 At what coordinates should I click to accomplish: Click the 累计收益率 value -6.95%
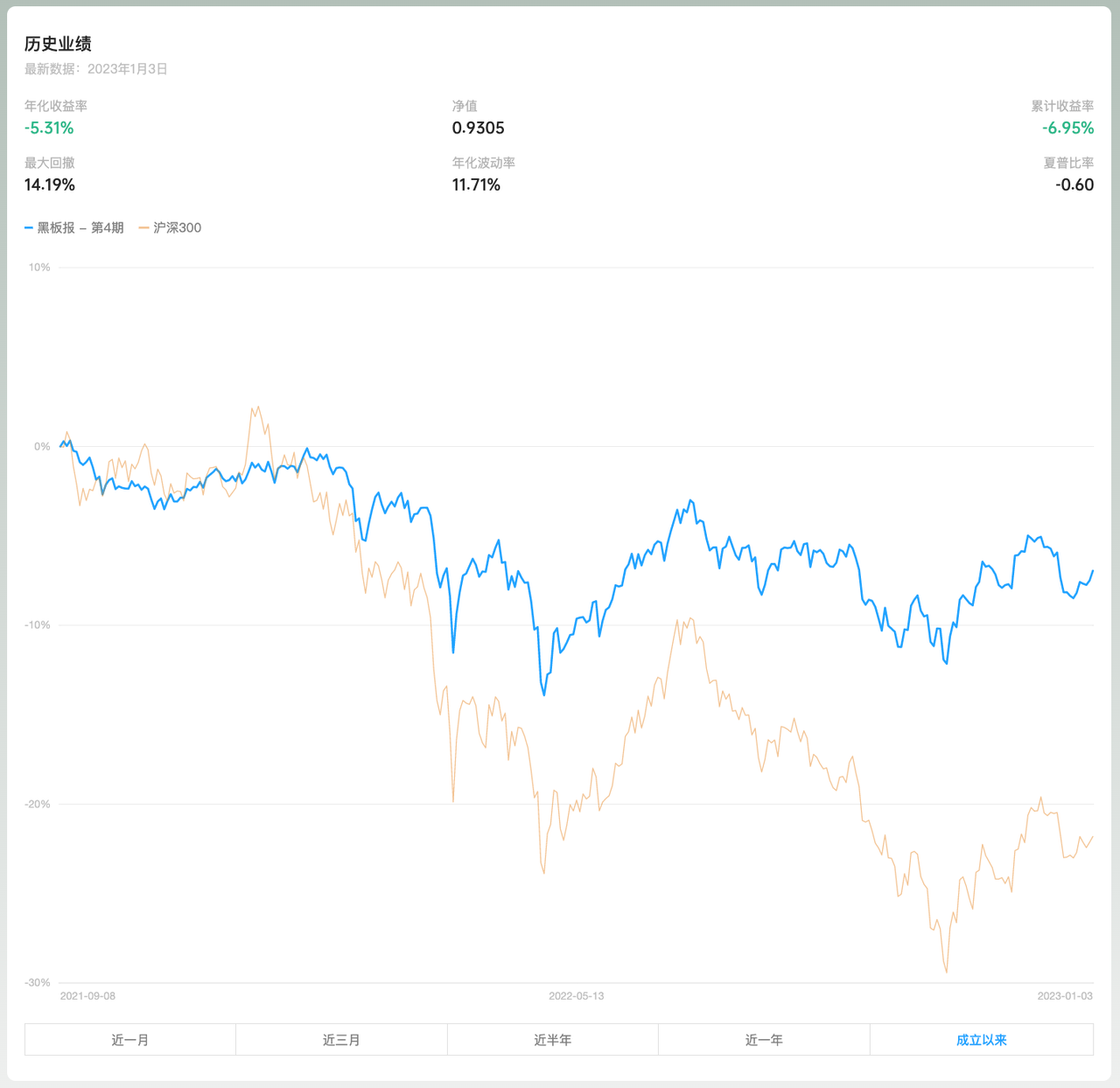coord(1067,128)
